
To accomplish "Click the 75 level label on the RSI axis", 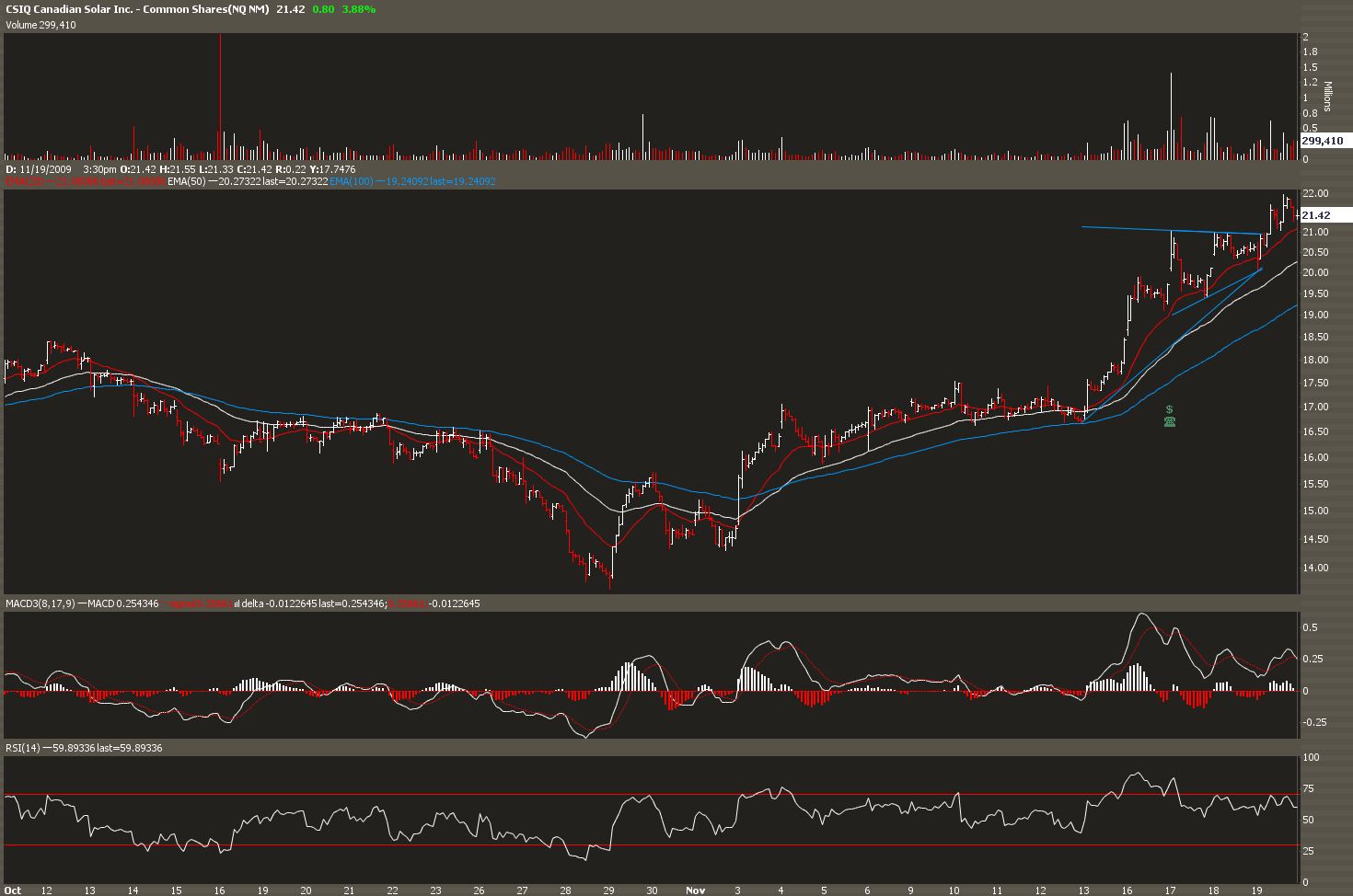I will click(1308, 789).
